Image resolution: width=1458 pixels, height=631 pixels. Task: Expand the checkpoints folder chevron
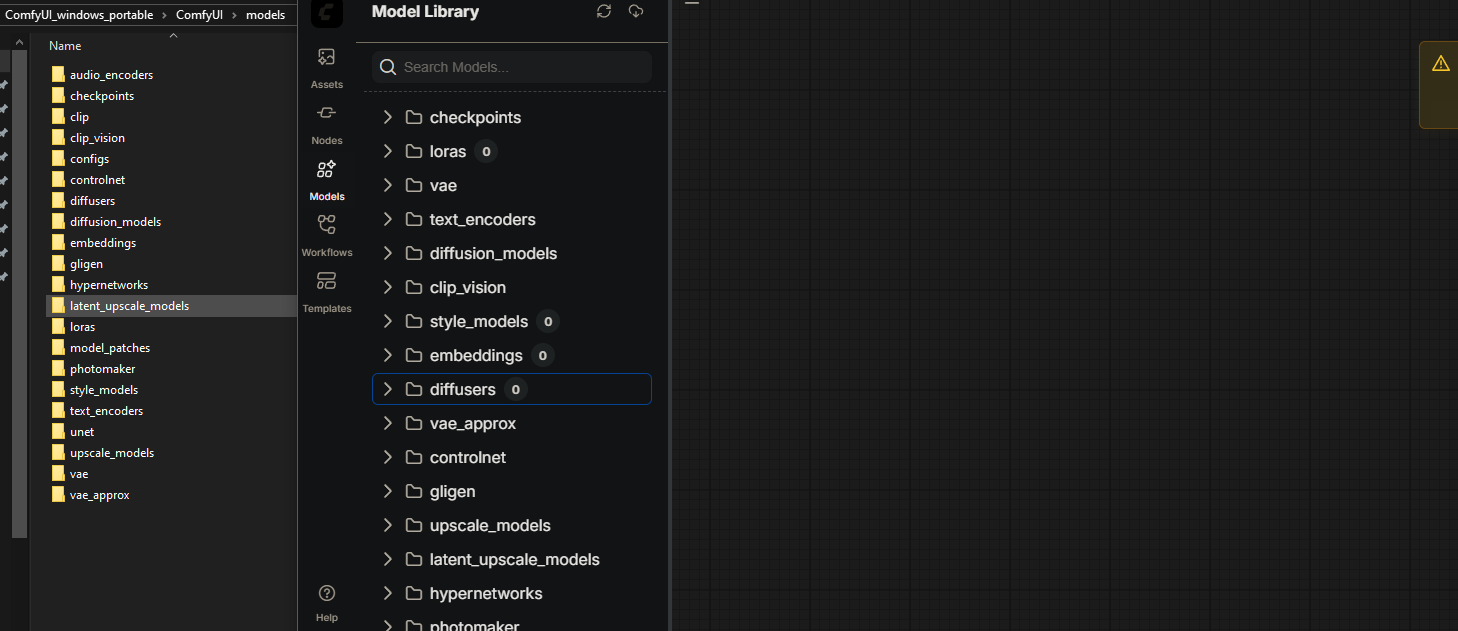(388, 117)
